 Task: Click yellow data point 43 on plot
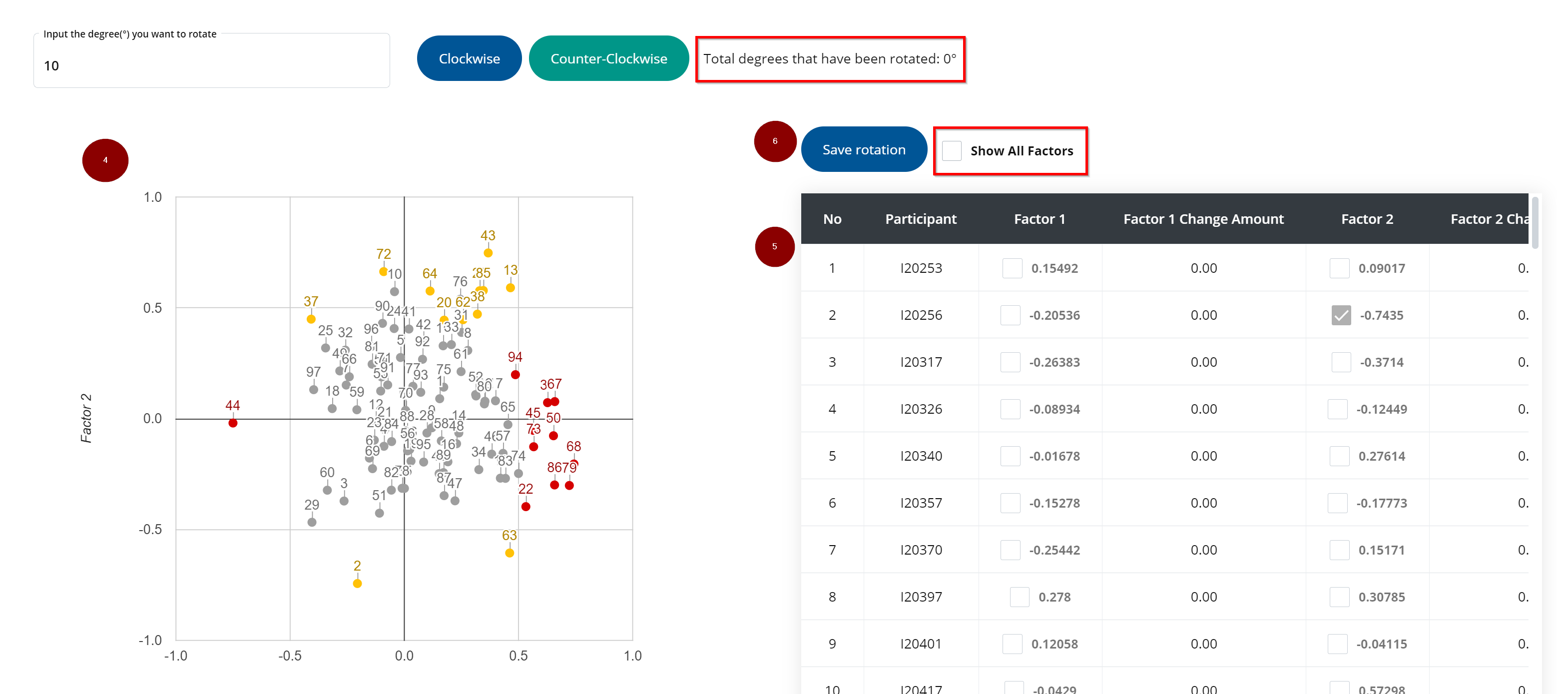(488, 253)
